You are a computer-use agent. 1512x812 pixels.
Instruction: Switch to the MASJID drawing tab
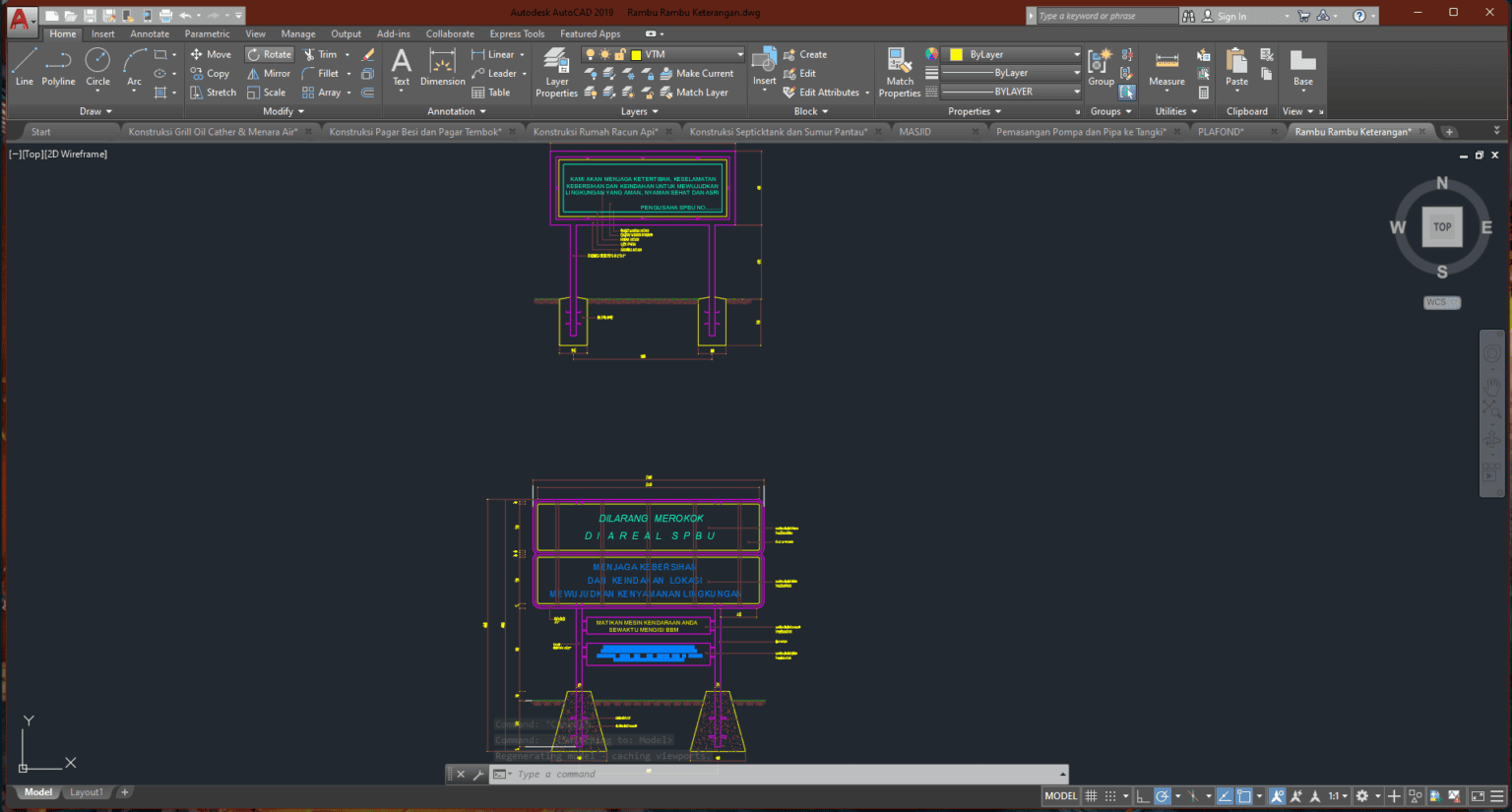914,130
